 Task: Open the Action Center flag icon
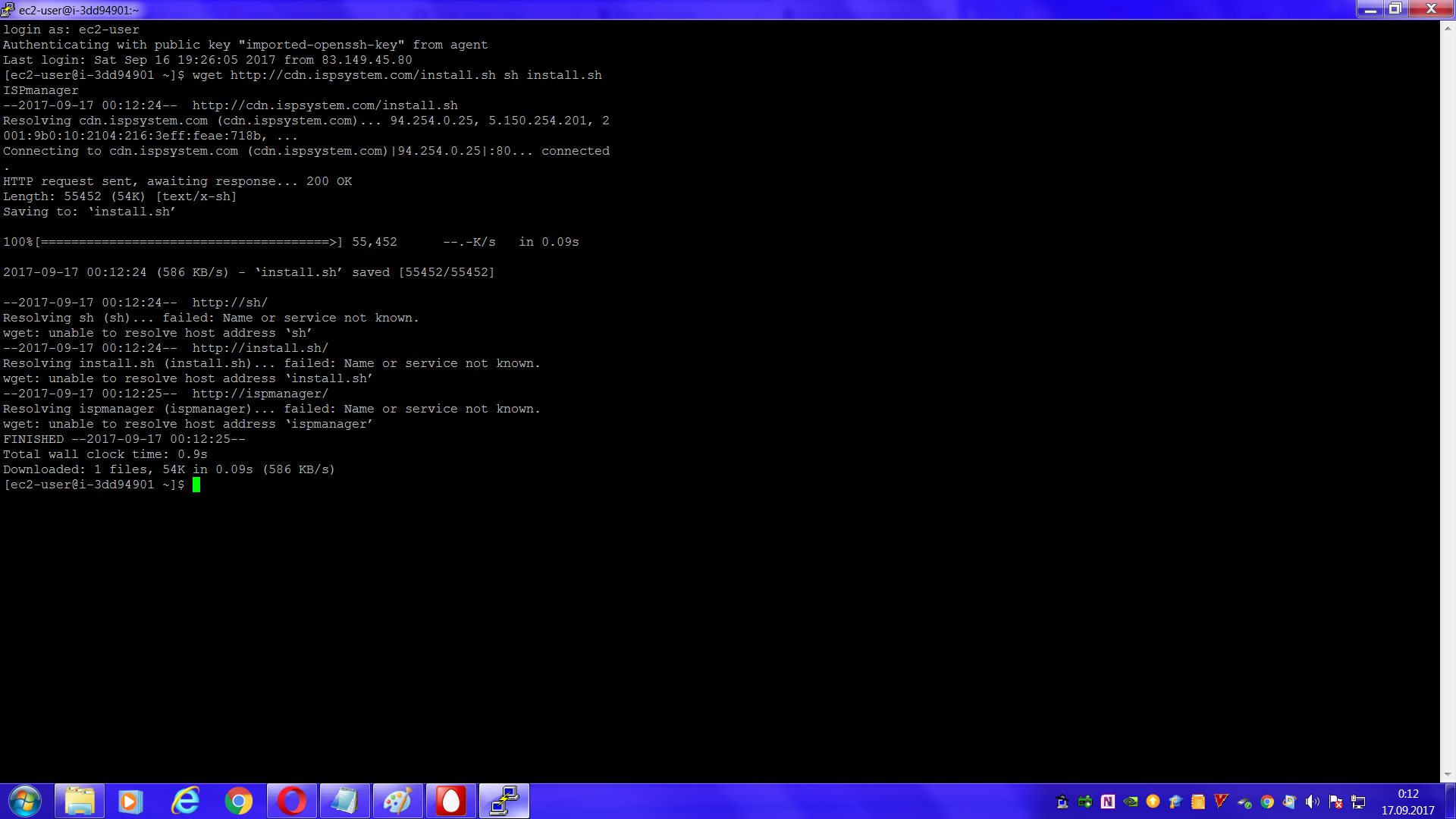pos(1335,802)
